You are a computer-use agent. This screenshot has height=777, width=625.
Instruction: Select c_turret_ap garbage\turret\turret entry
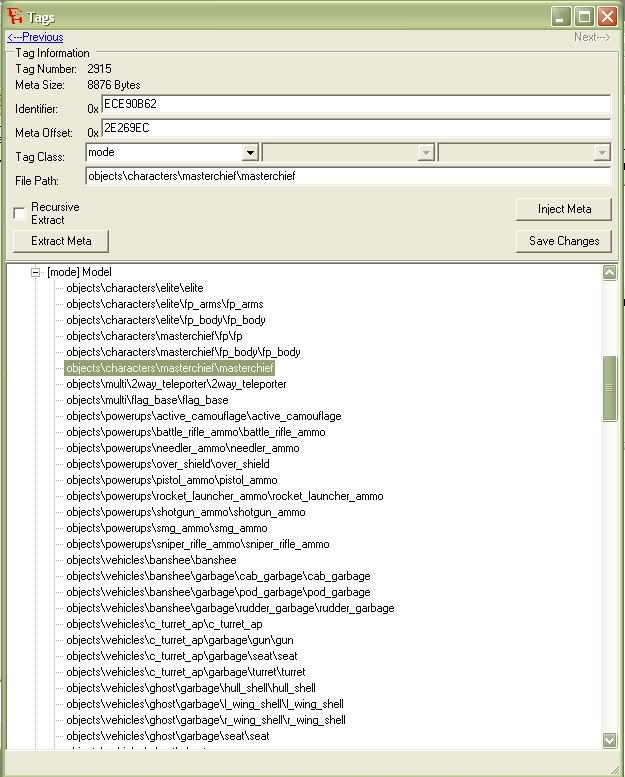(185, 672)
